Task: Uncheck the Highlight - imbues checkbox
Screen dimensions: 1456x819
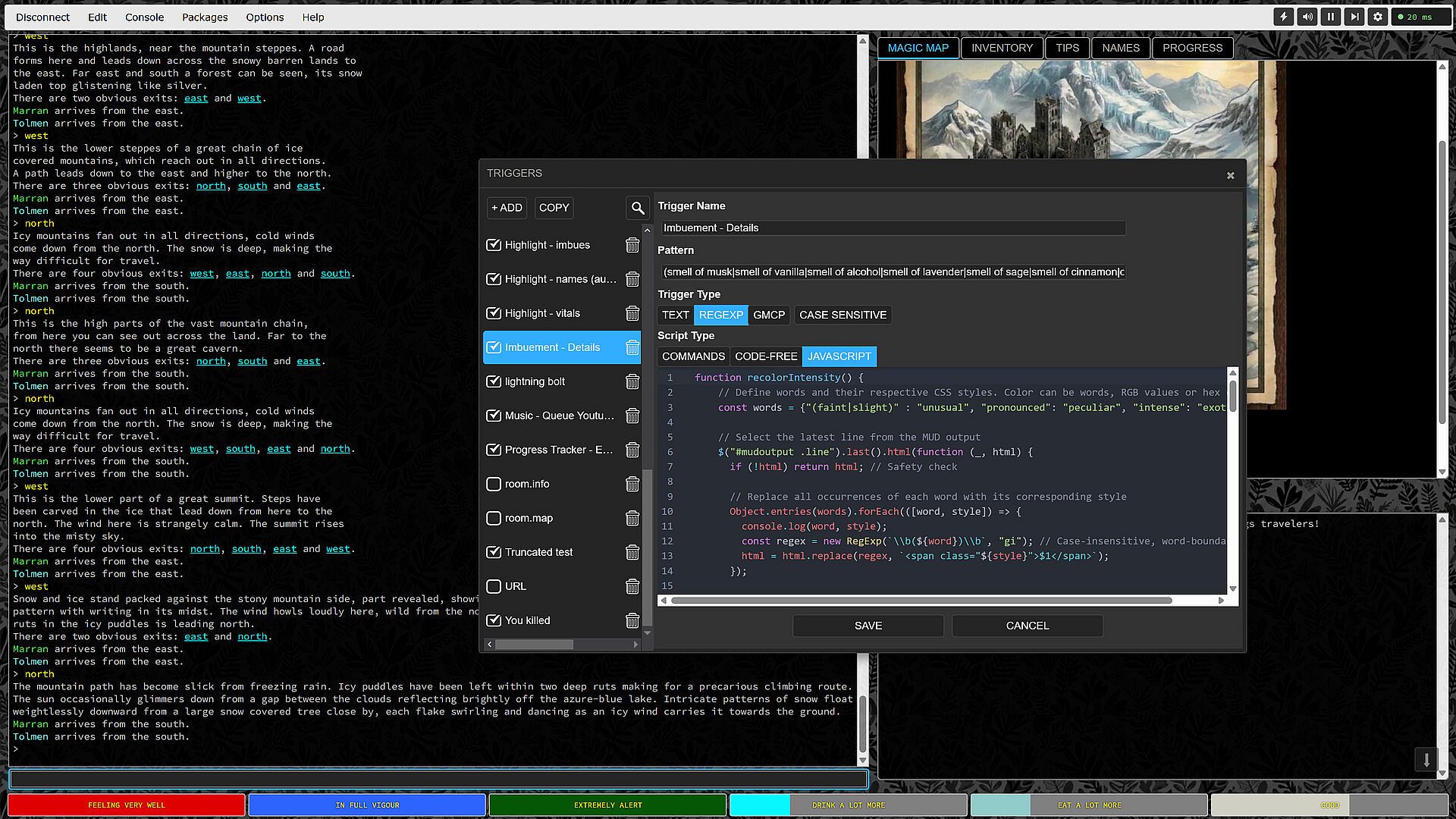Action: [494, 245]
